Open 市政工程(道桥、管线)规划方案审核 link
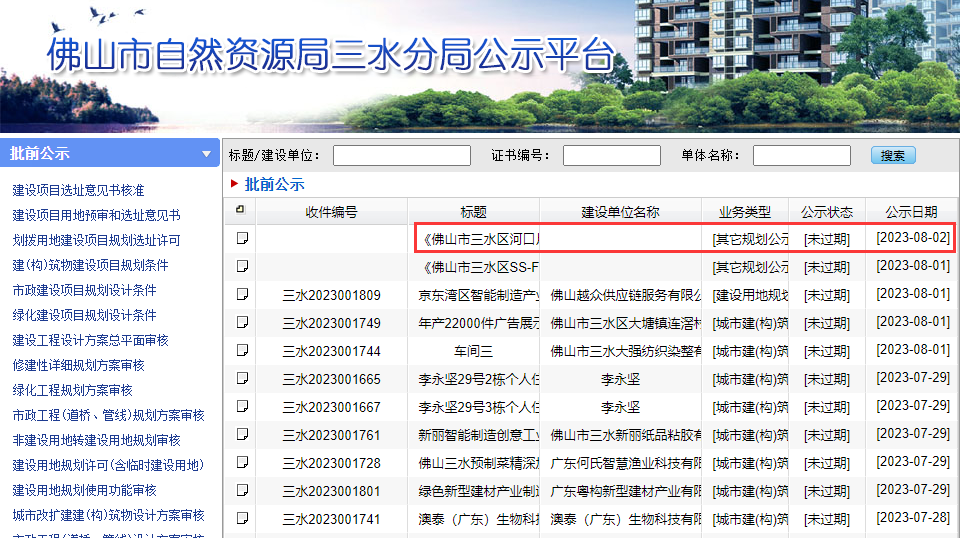The width and height of the screenshot is (968, 538). pyautogui.click(x=109, y=416)
